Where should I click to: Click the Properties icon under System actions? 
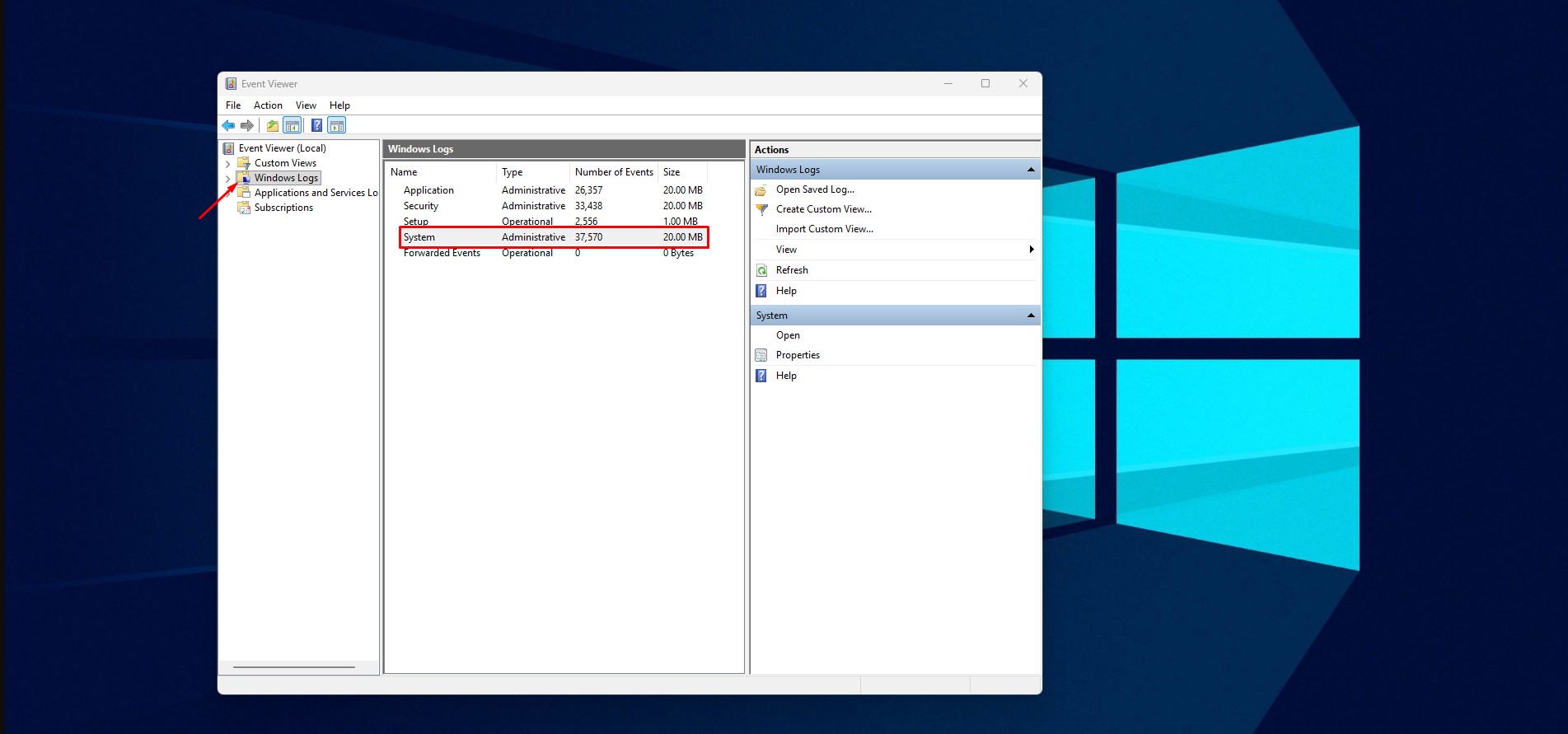(x=761, y=355)
